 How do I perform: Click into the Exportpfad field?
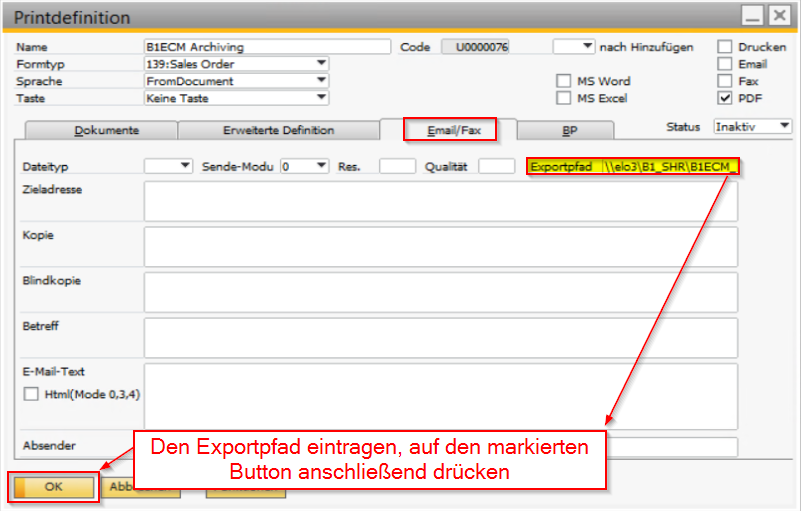pyautogui.click(x=670, y=167)
